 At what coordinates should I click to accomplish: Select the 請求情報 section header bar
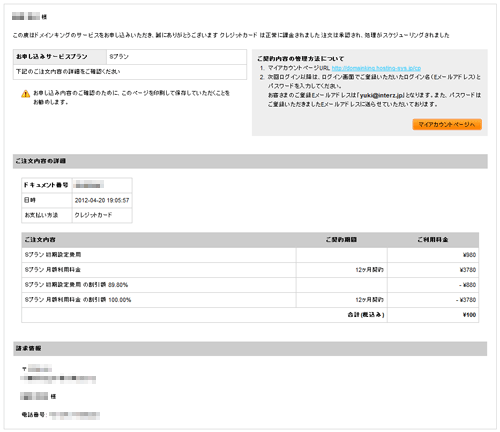[x=250, y=348]
